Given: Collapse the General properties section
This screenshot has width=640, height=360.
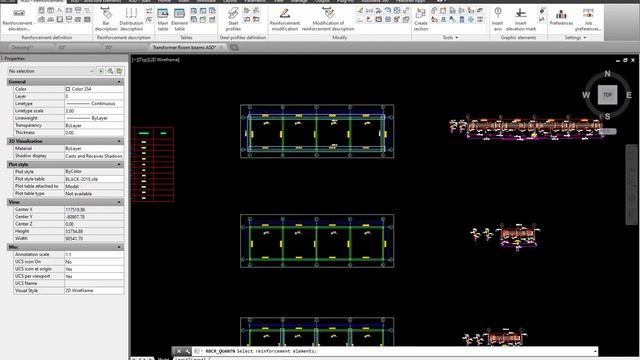Looking at the screenshot, I should (x=119, y=82).
